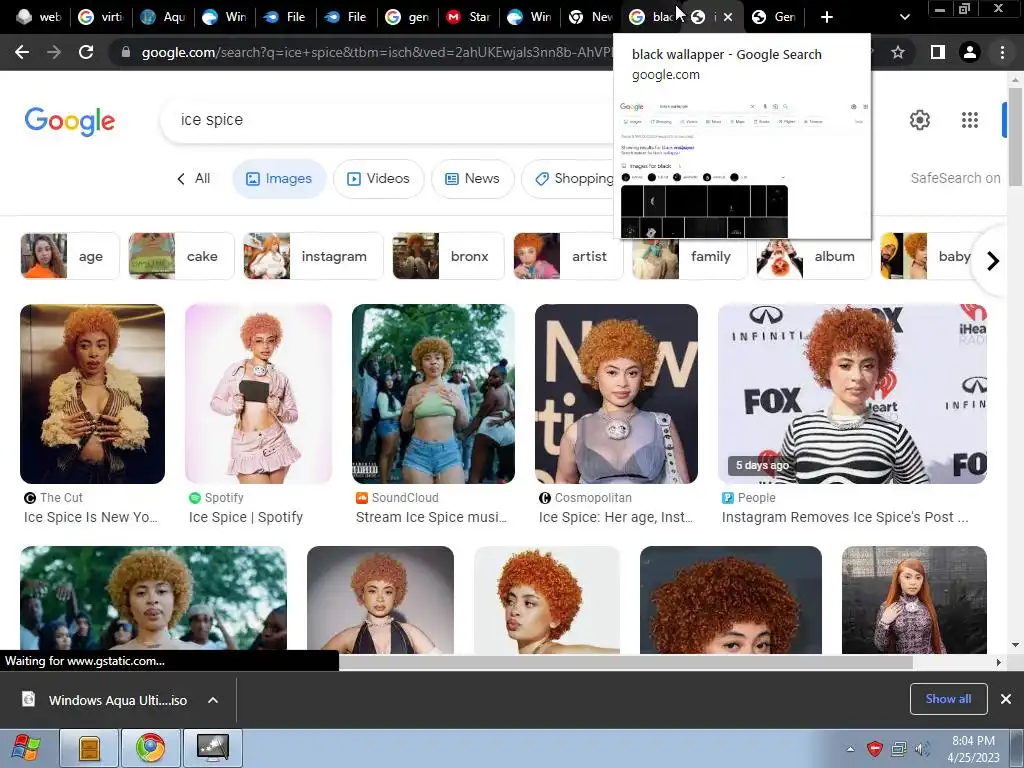Image resolution: width=1024 pixels, height=768 pixels.
Task: Click the browser forward arrow
Action: [54, 52]
